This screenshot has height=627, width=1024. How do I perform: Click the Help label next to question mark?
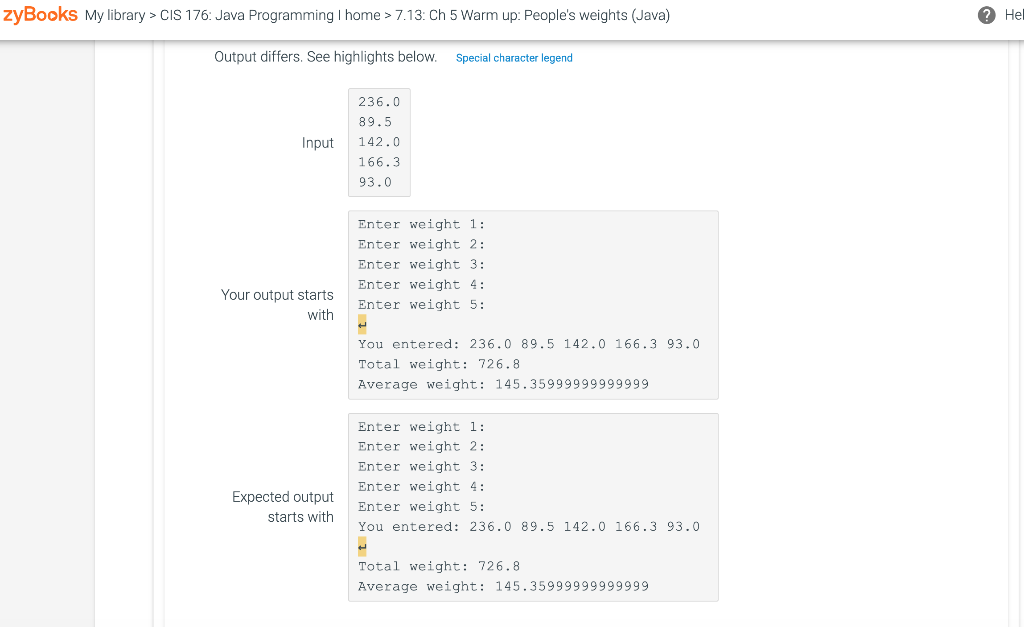tap(1013, 15)
